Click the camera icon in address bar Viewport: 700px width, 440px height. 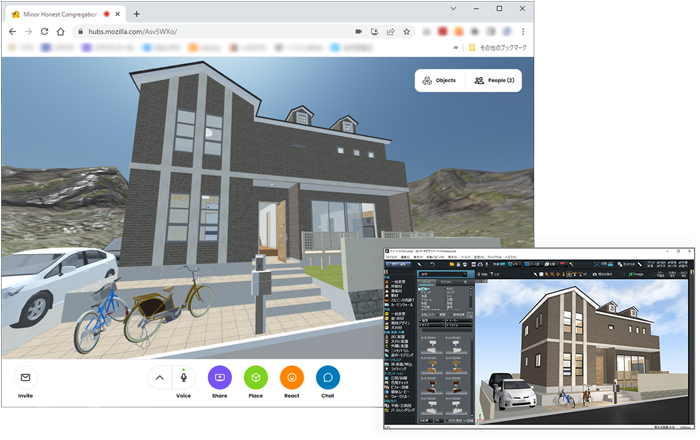click(358, 31)
